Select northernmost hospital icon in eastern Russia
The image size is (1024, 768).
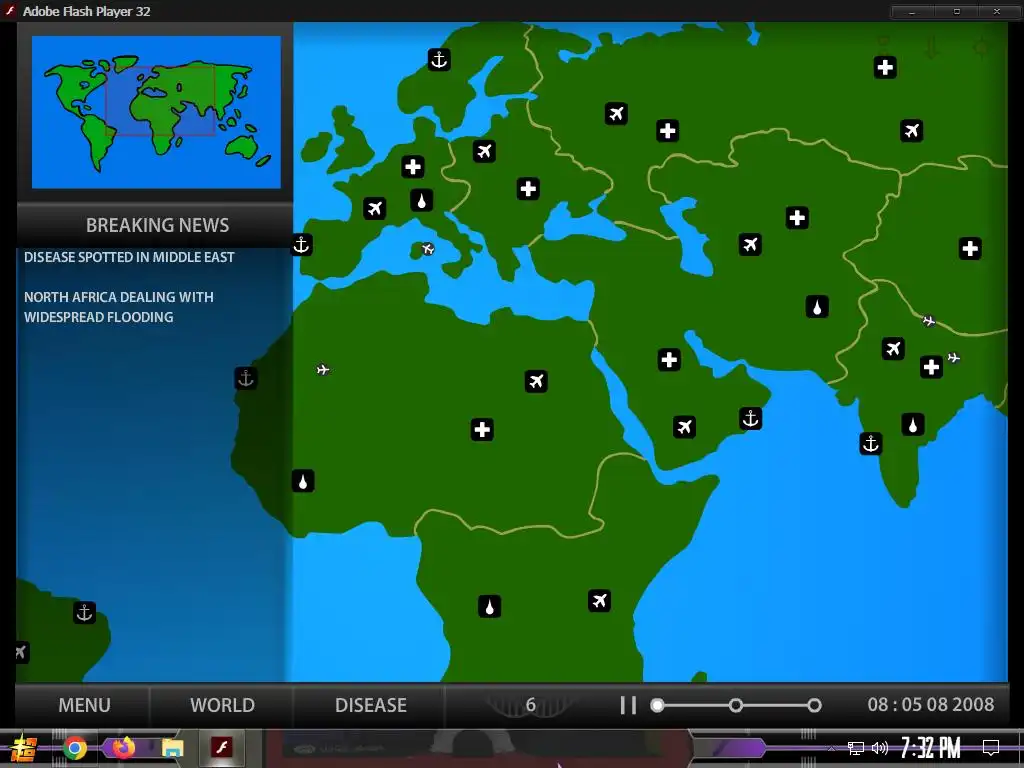tap(886, 67)
